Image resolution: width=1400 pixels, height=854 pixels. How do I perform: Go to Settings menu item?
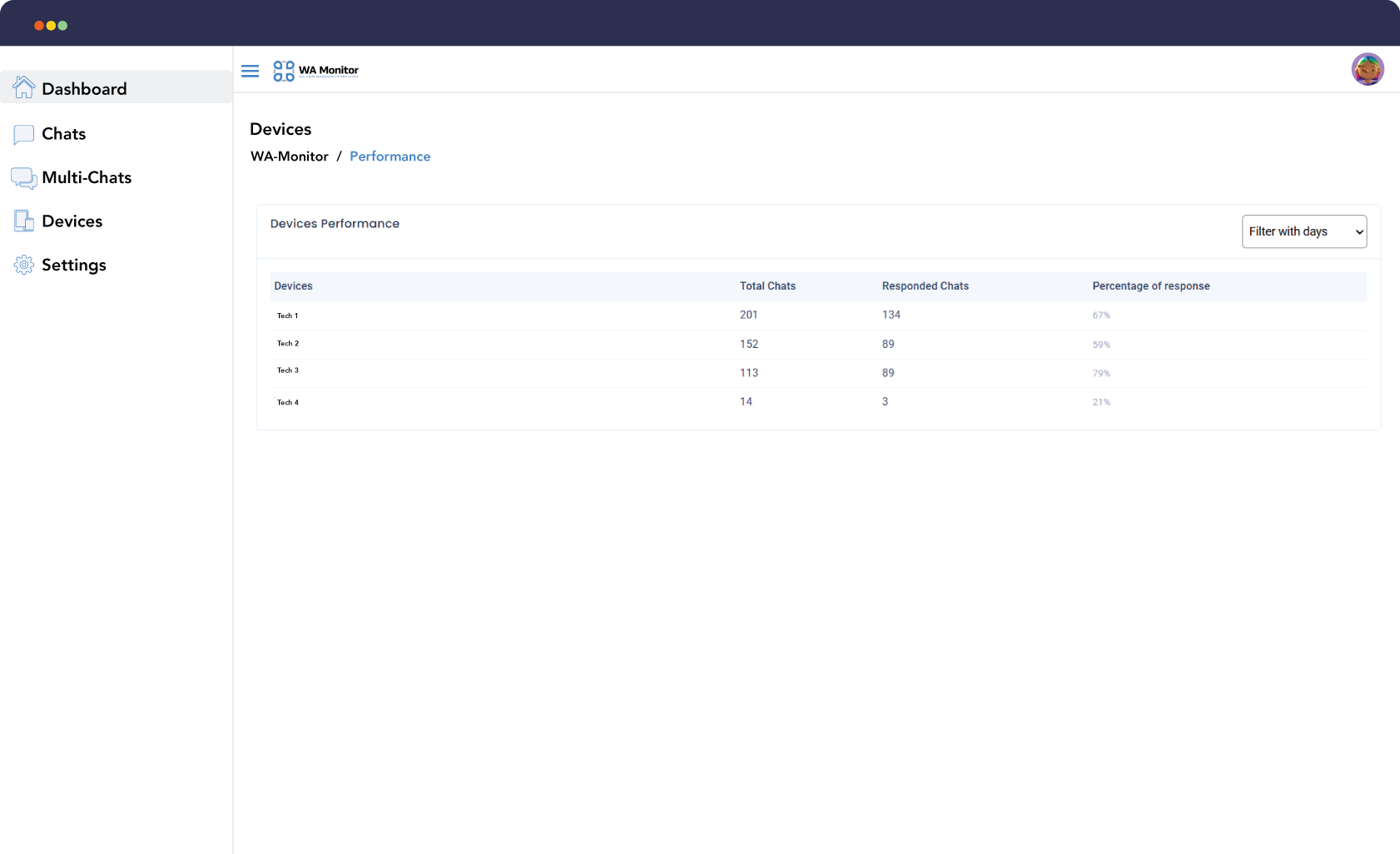(74, 265)
